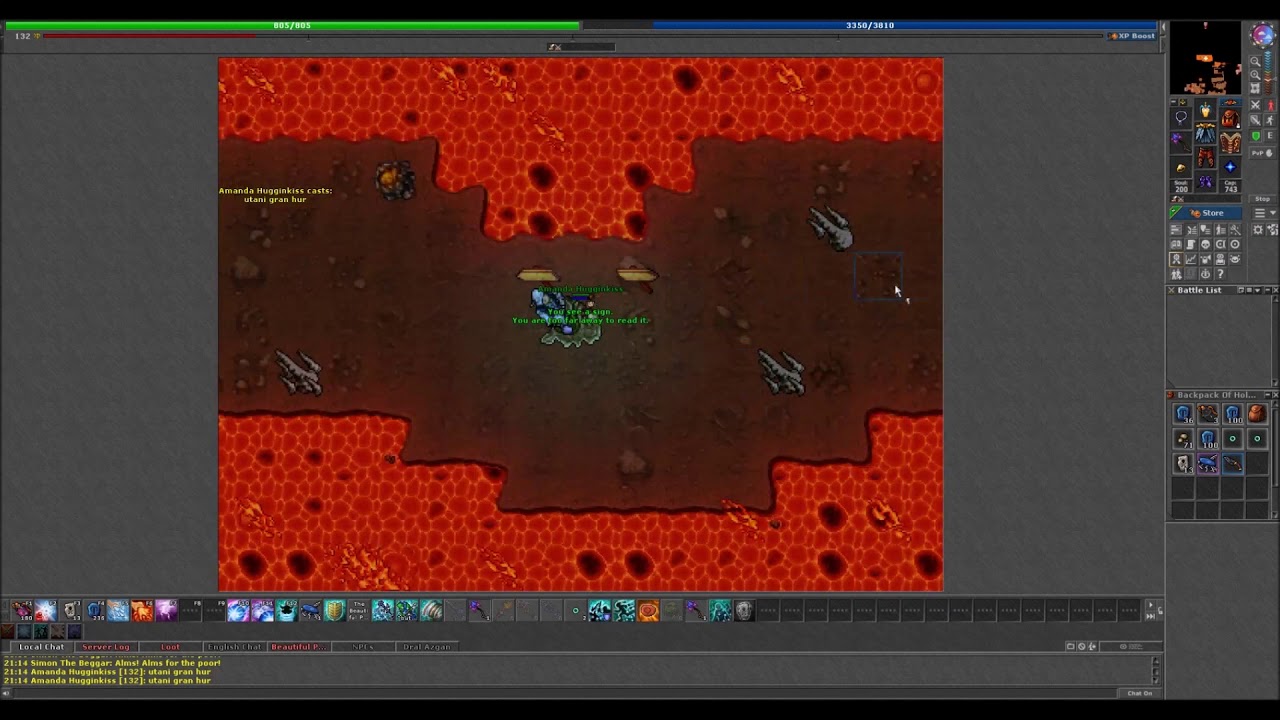The image size is (1280, 720).
Task: Click the golden shield hotkey icon
Action: click(335, 610)
